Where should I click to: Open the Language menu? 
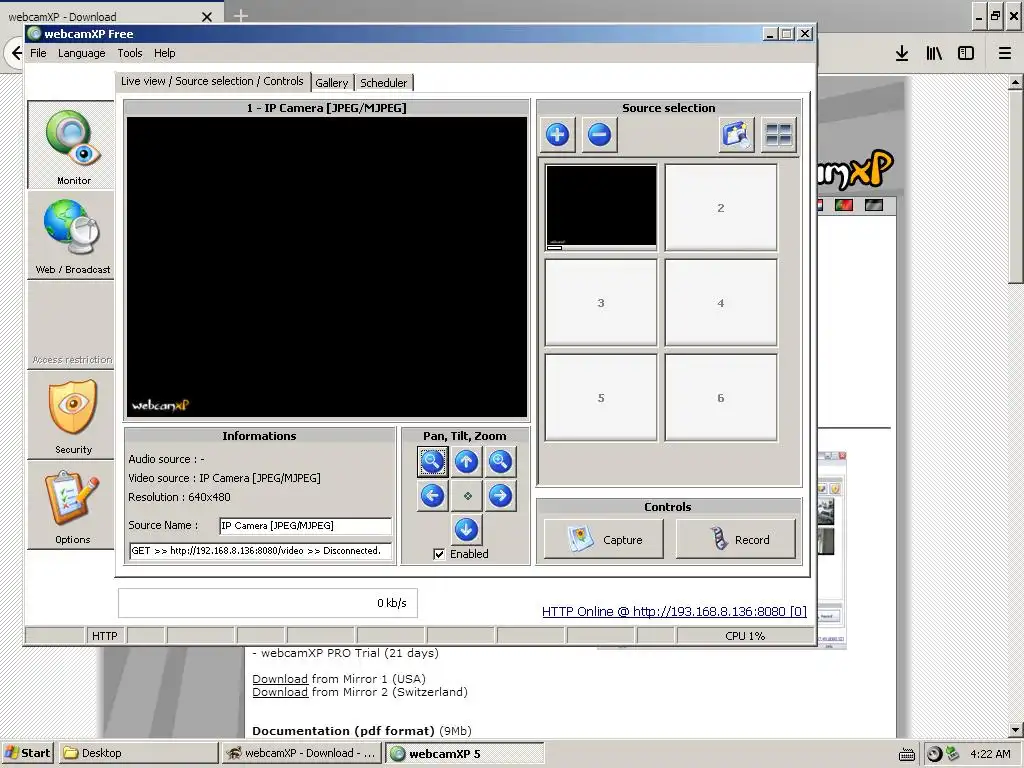coord(82,53)
